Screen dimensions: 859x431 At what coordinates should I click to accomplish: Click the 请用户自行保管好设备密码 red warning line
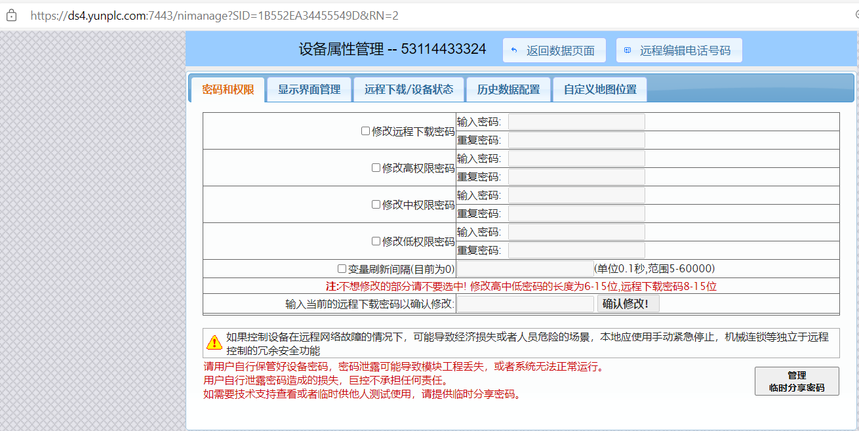click(404, 367)
